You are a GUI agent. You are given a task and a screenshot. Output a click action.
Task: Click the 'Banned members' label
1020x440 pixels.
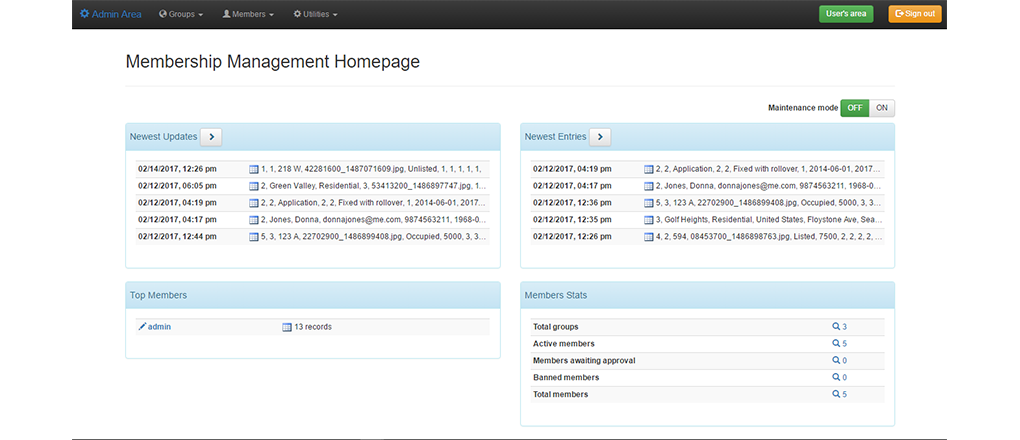[x=566, y=378]
